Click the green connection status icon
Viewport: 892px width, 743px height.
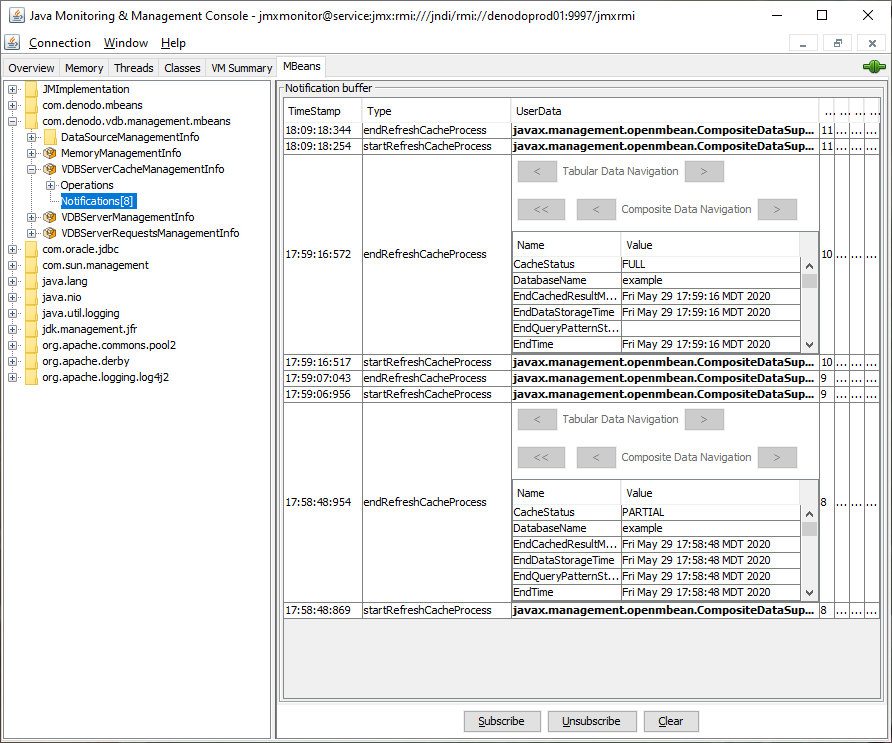point(874,67)
